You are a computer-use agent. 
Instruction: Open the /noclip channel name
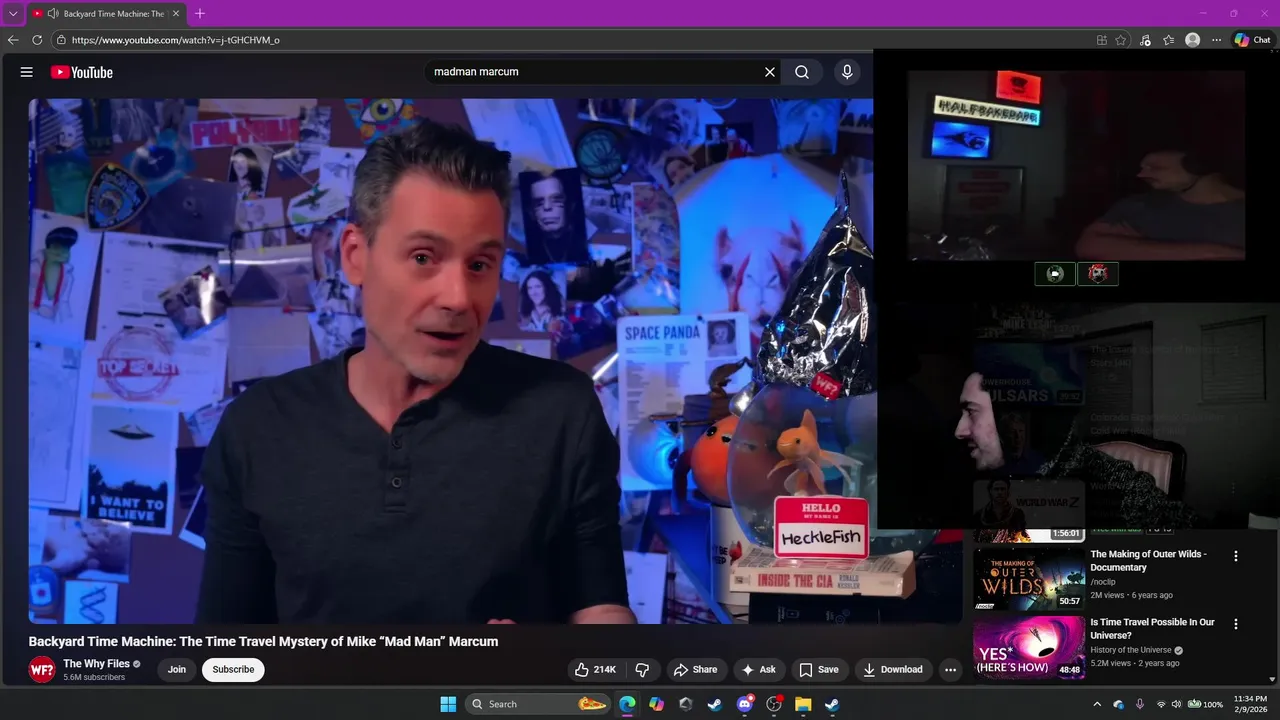(x=1103, y=582)
